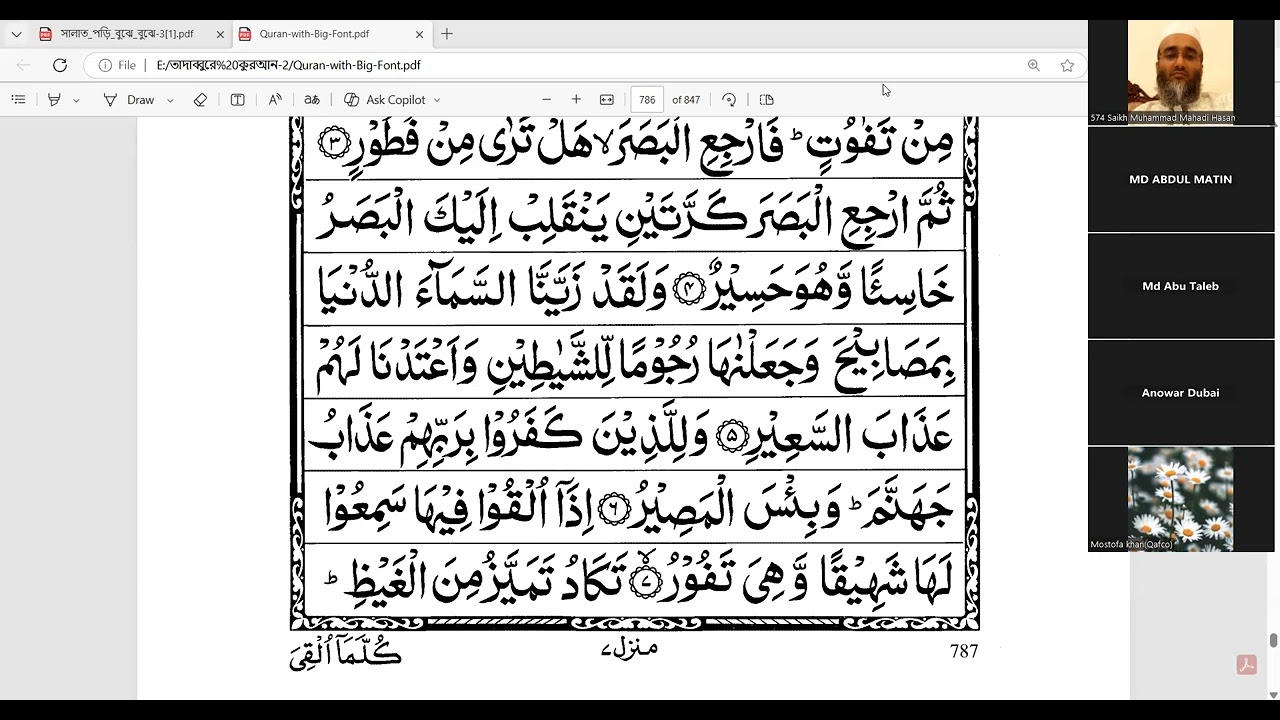Click the Add text tool icon
The height and width of the screenshot is (720, 1280).
pos(237,100)
